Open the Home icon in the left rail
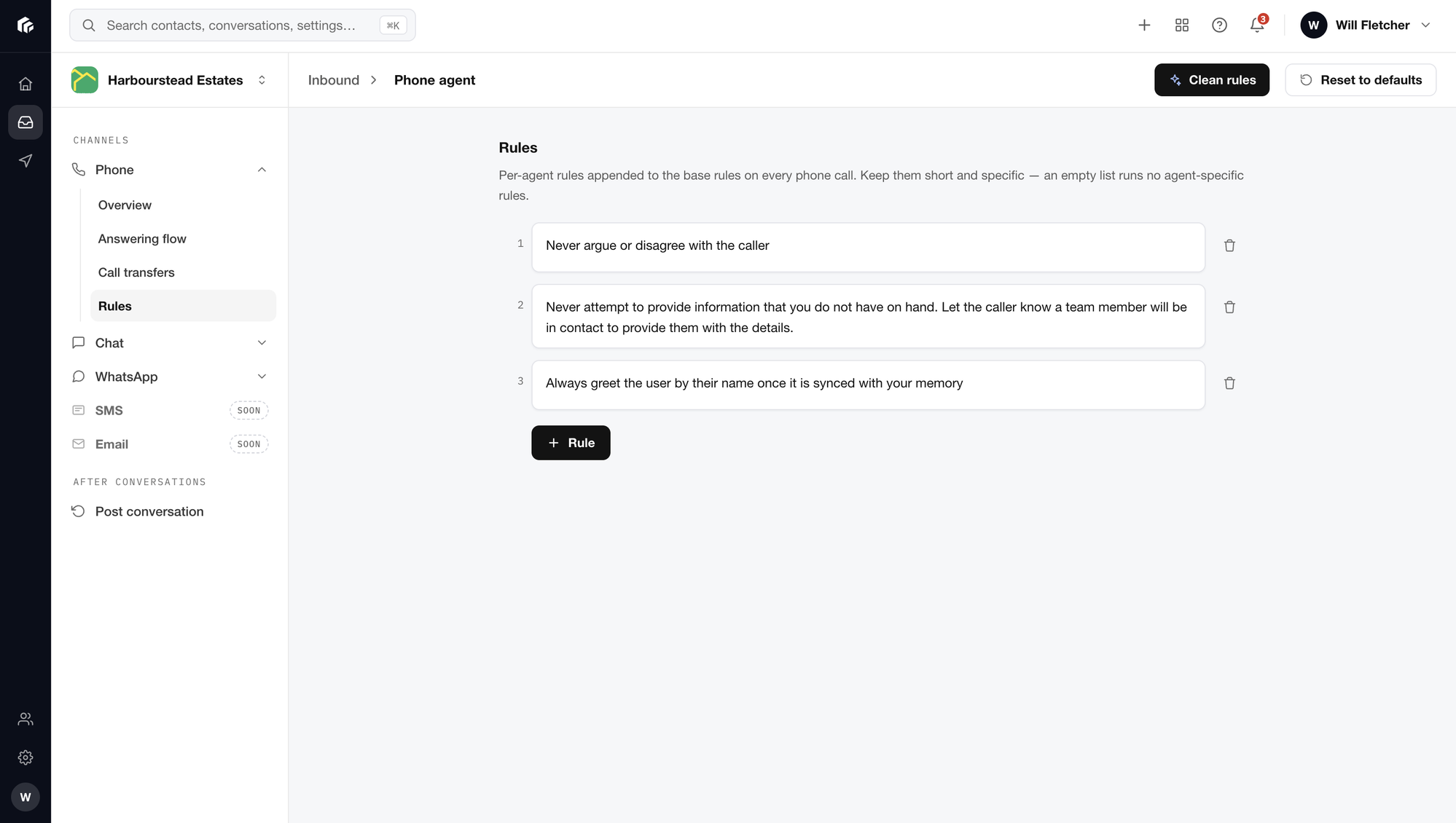The image size is (1456, 823). [26, 84]
